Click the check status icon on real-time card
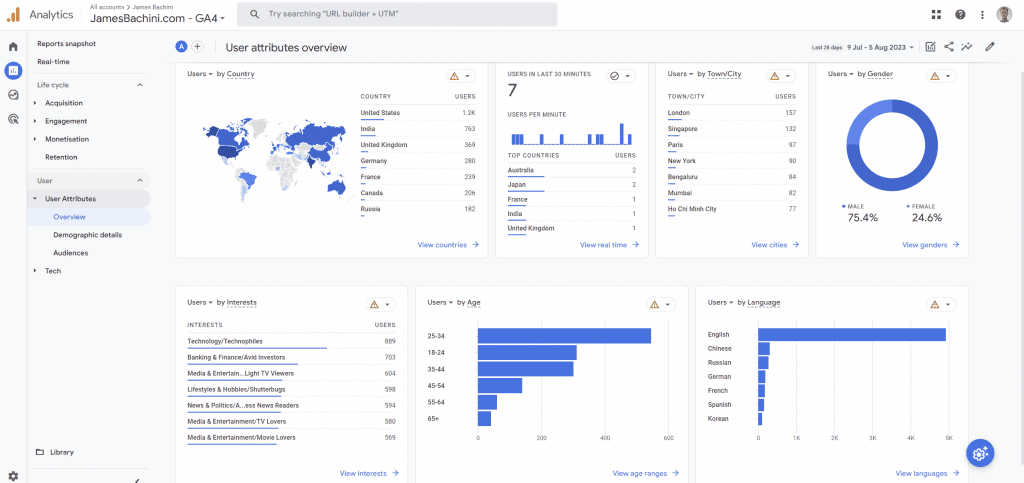 (615, 76)
